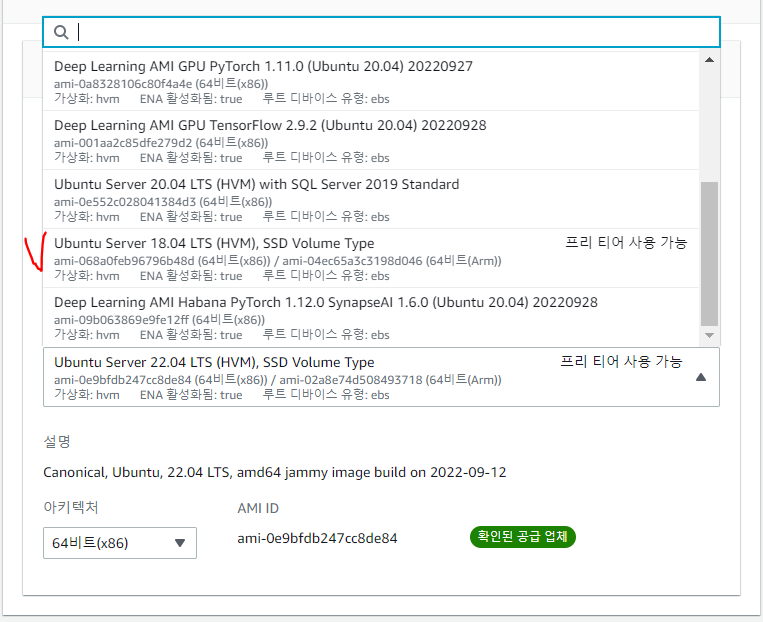Click the scroll-down arrow of the AMI list
The image size is (763, 622).
[709, 335]
